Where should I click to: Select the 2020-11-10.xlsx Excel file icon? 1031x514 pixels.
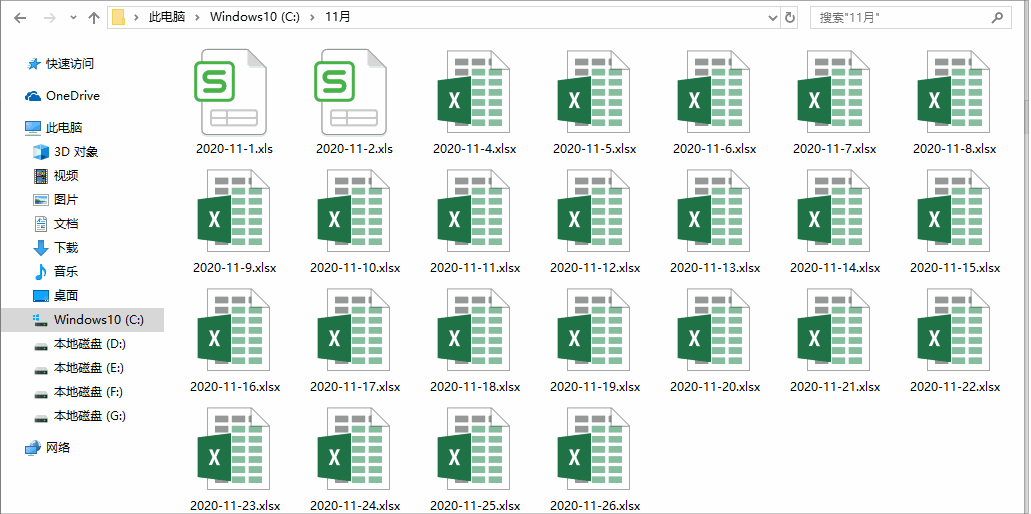click(354, 212)
